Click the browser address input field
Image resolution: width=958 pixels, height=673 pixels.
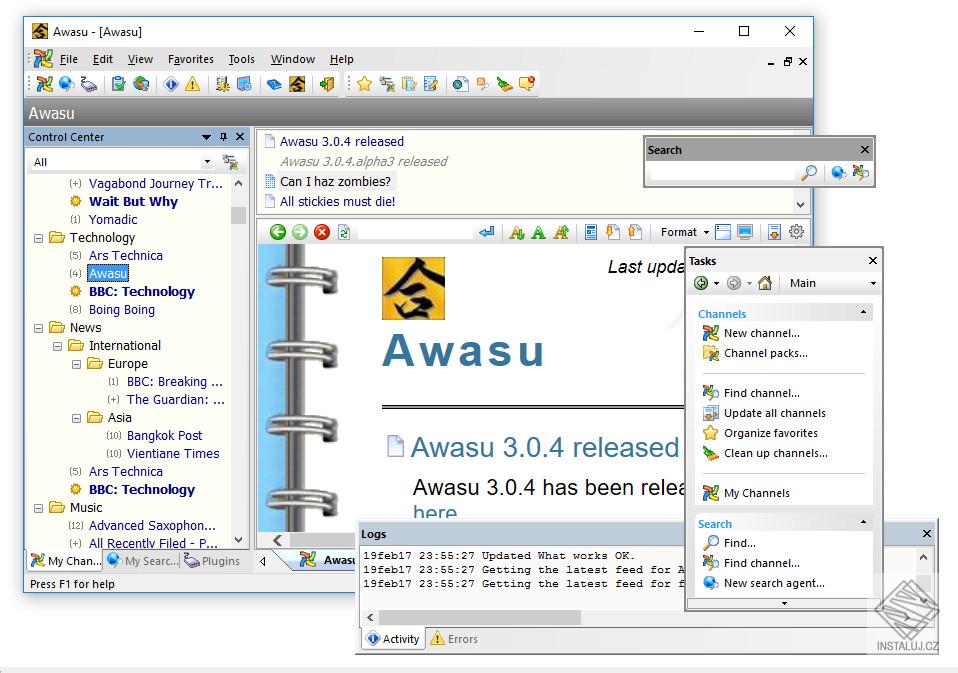414,232
